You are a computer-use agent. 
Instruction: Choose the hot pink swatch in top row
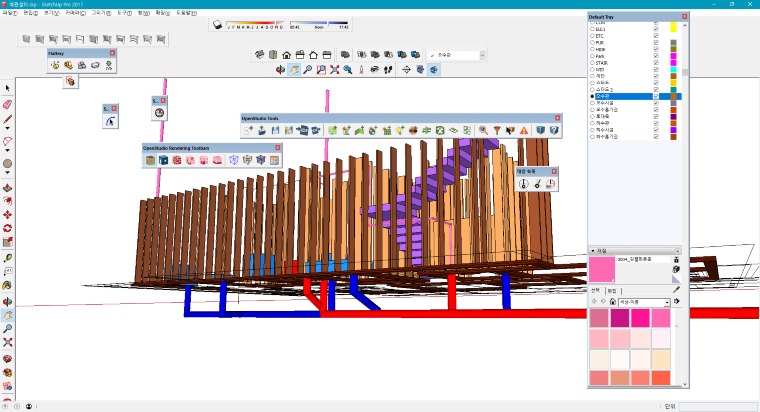click(638, 318)
